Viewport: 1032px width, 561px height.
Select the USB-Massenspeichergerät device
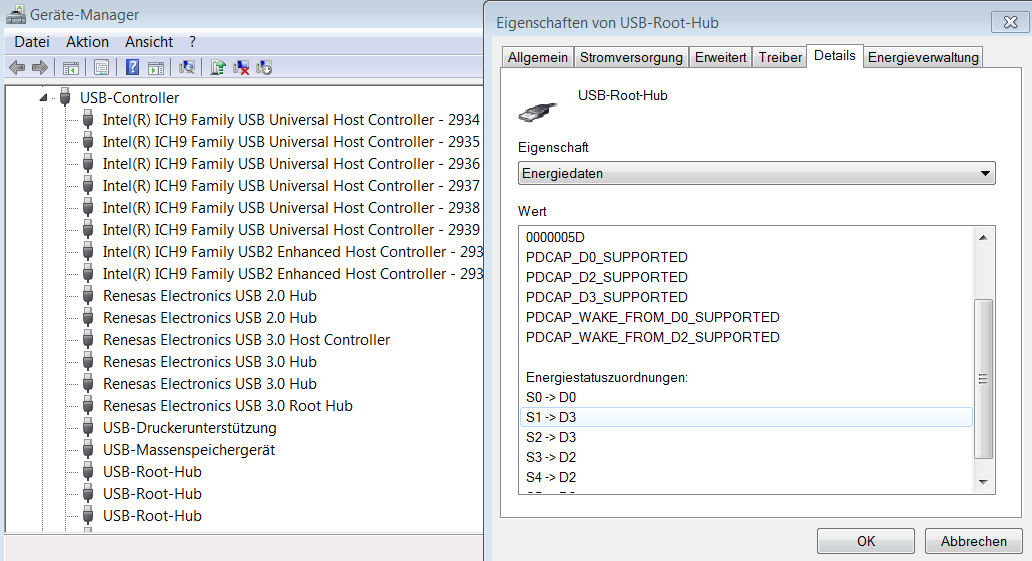tap(189, 450)
